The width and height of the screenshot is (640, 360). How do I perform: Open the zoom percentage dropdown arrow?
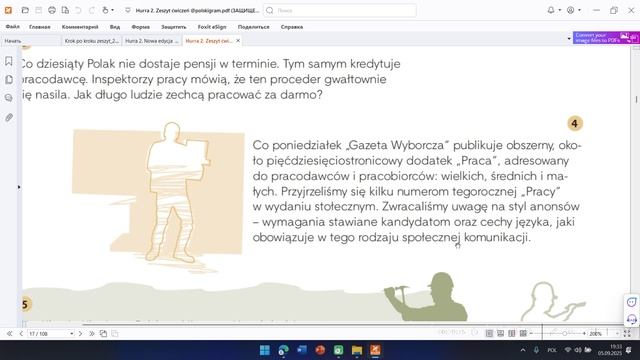617,334
